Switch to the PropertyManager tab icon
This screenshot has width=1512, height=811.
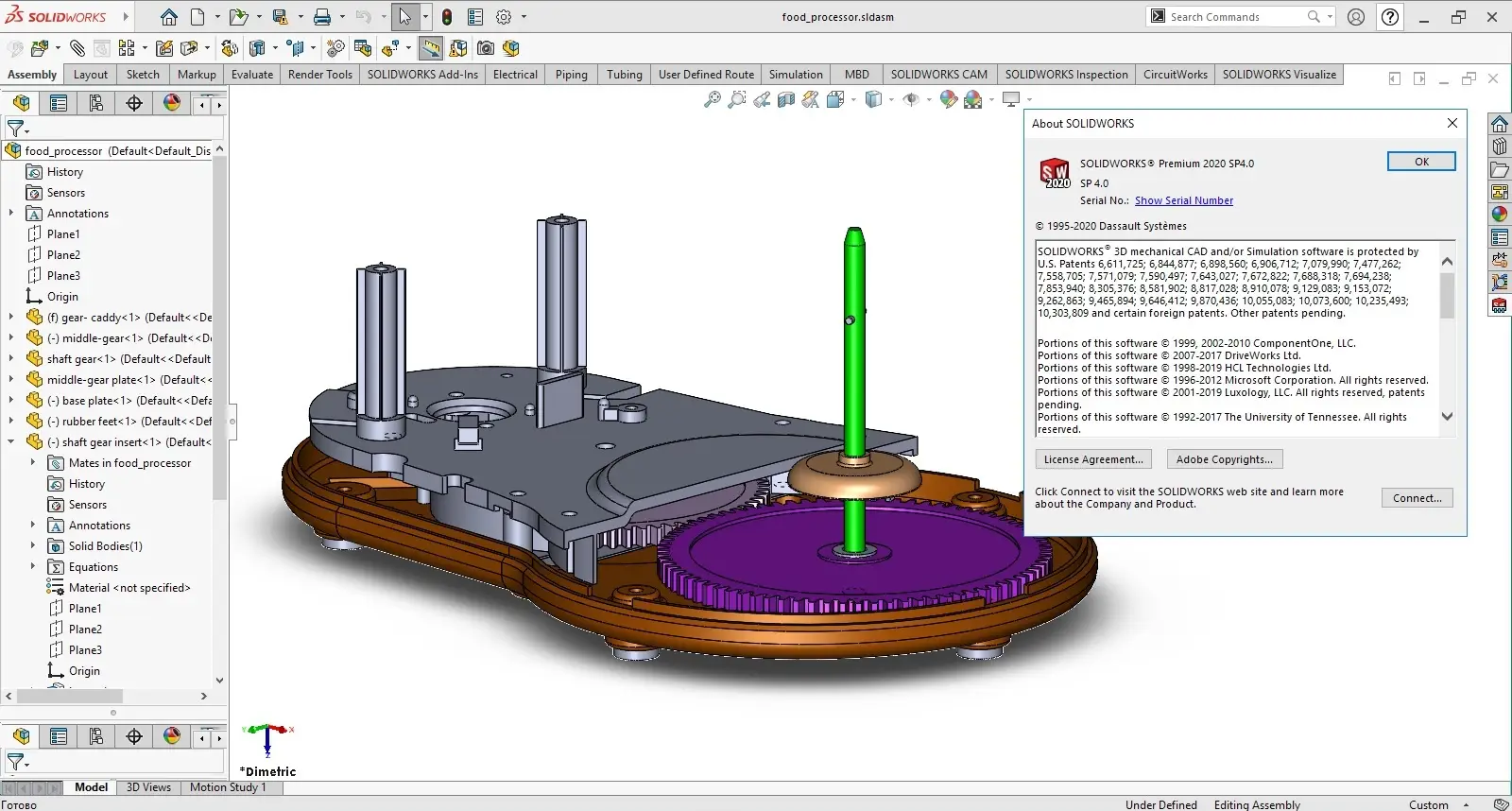click(x=59, y=103)
